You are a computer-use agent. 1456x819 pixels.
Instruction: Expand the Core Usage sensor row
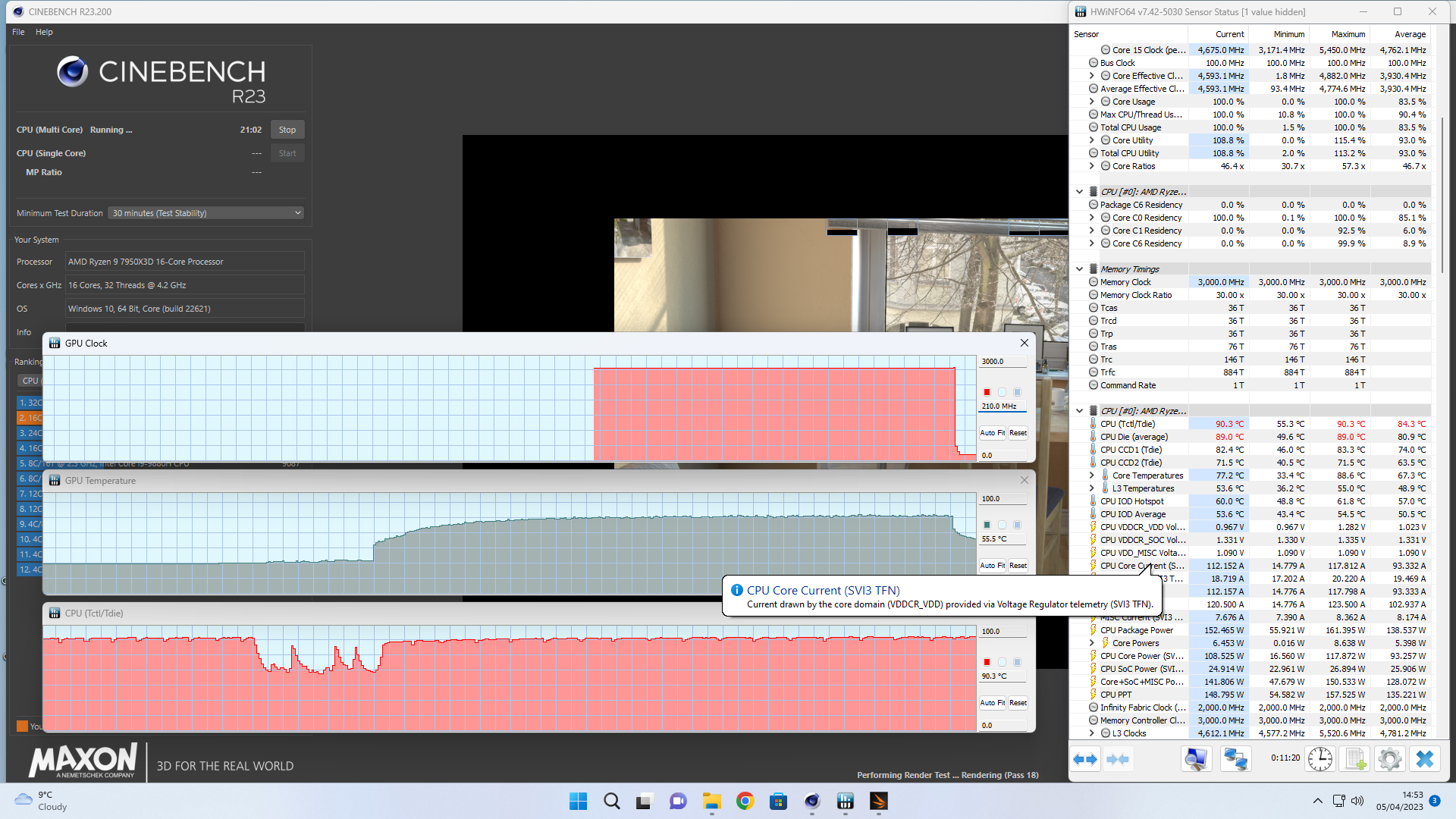[x=1092, y=102]
